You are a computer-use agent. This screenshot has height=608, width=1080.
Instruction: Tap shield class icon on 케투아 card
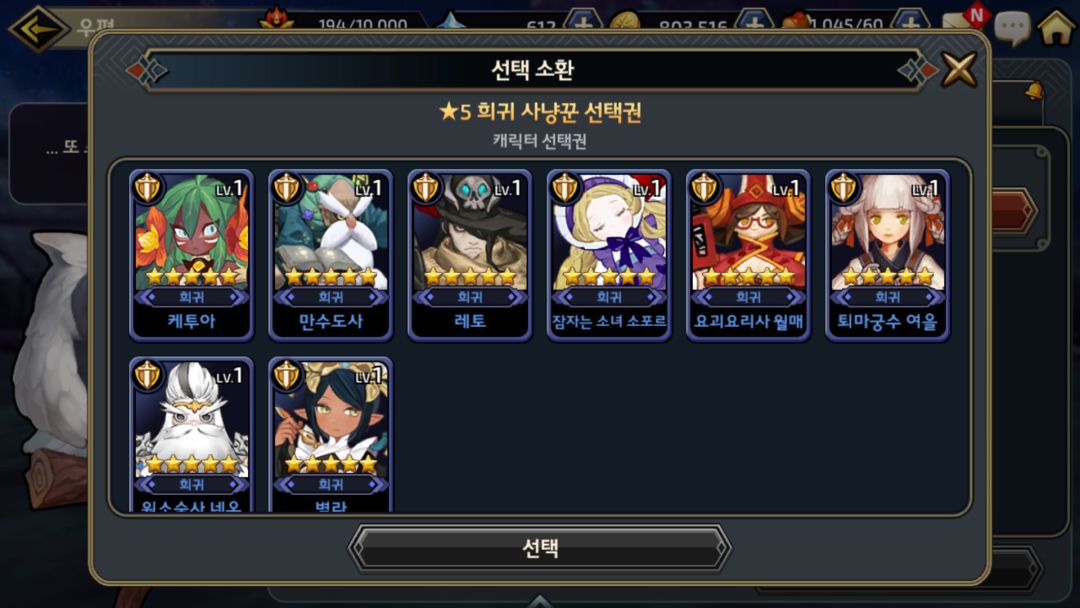(x=147, y=187)
